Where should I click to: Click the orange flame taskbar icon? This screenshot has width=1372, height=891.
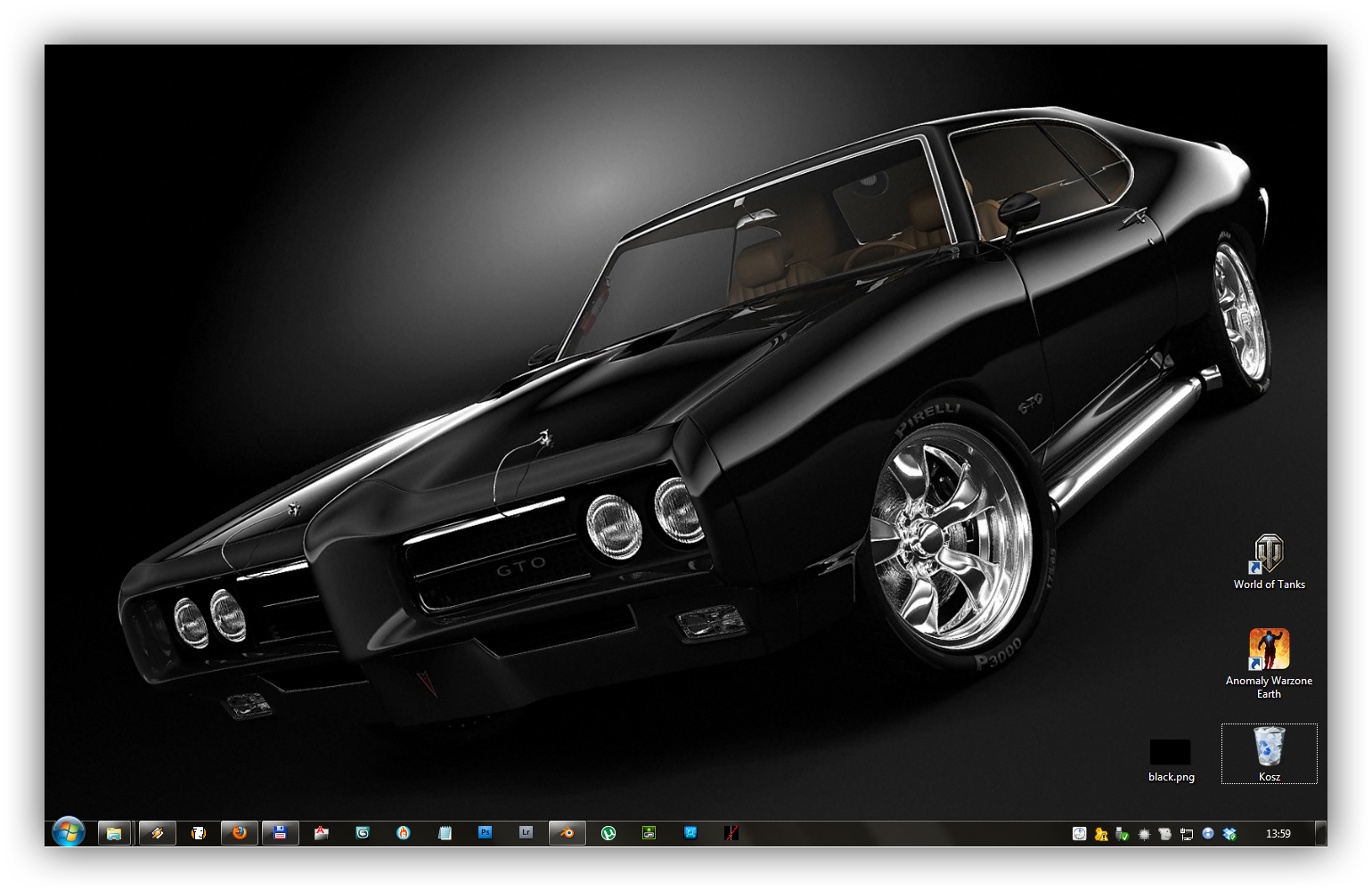[x=404, y=833]
